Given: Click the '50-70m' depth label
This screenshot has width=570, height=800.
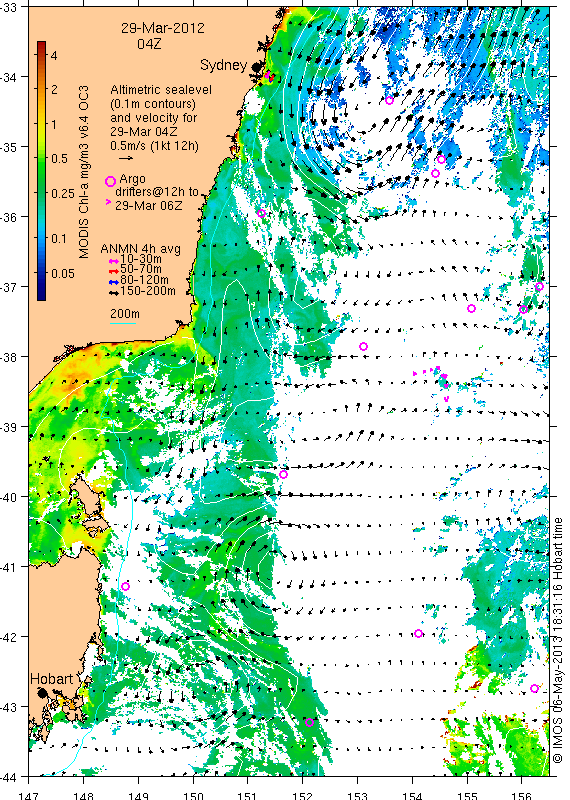Looking at the screenshot, I should tap(141, 269).
